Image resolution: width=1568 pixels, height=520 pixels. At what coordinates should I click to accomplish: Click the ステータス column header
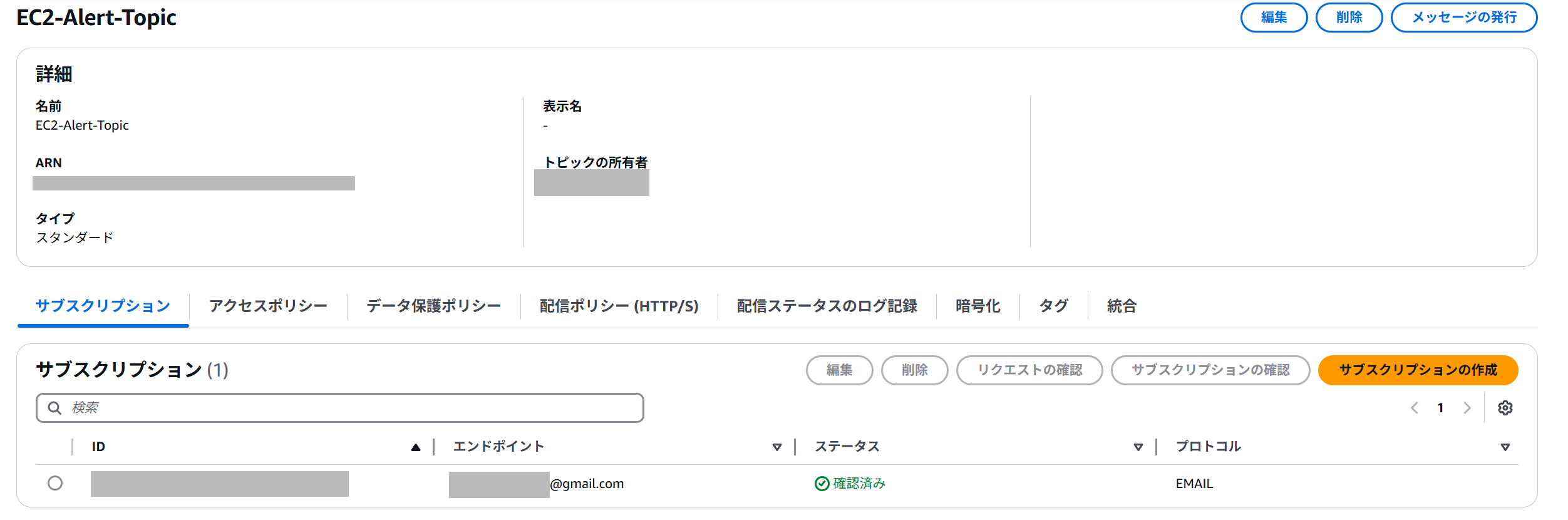[x=847, y=447]
